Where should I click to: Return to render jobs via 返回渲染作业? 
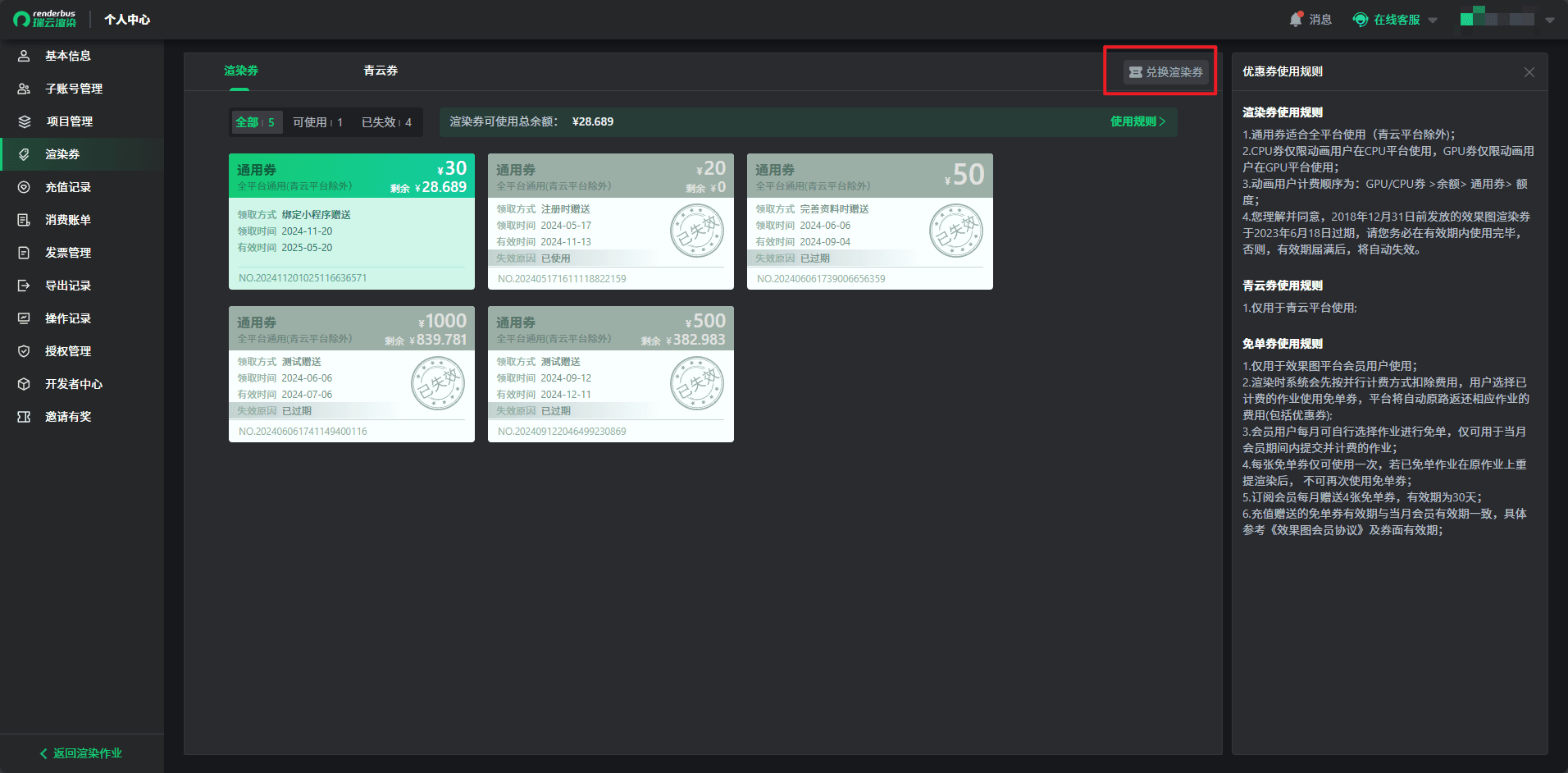point(81,753)
